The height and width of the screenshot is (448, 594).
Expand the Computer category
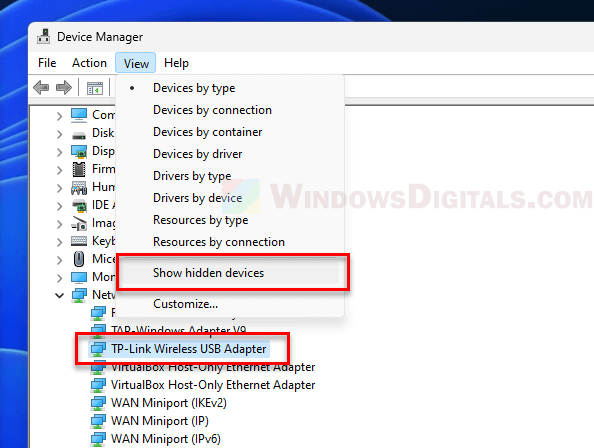click(59, 116)
